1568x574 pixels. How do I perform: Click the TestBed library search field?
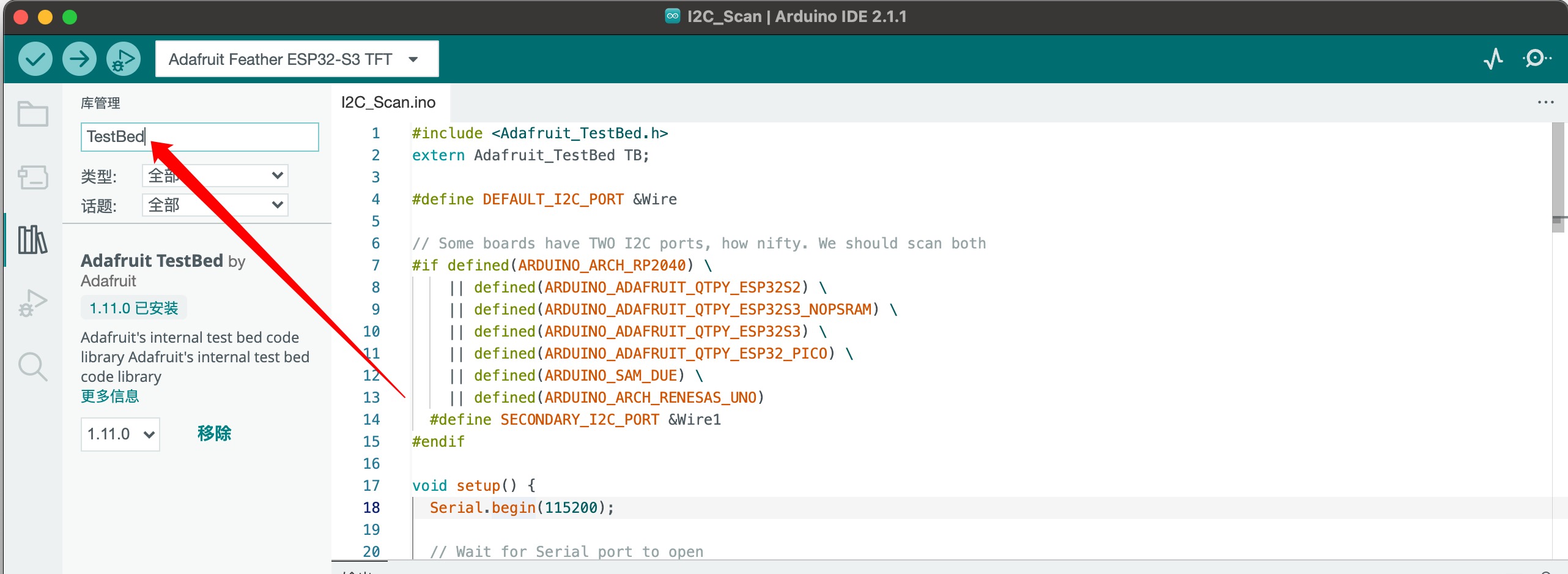click(x=200, y=137)
